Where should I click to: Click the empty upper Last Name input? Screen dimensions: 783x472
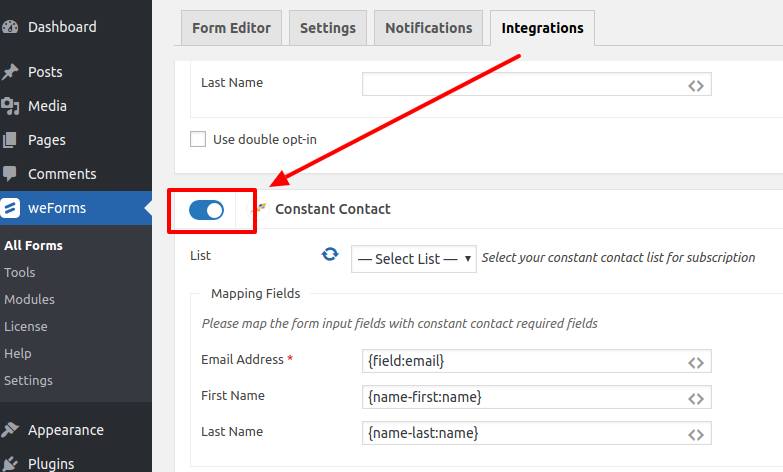537,84
